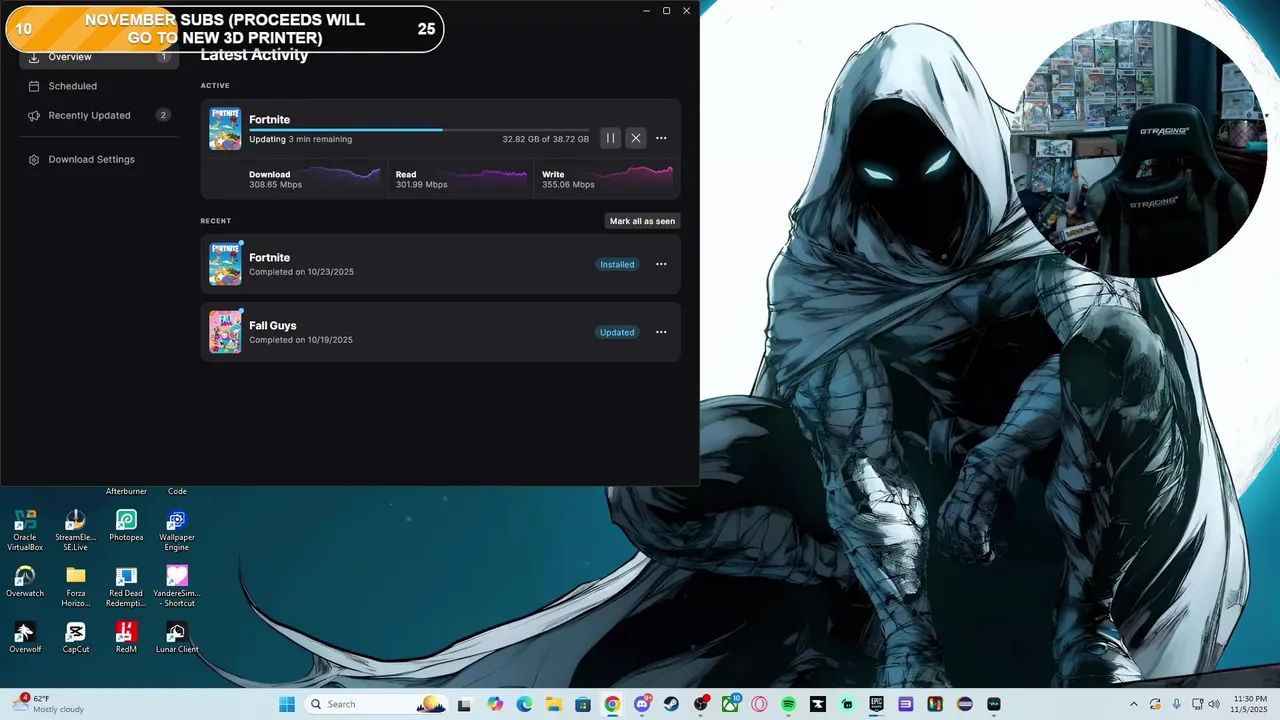Cancel the active Fortnite download

pyautogui.click(x=635, y=138)
